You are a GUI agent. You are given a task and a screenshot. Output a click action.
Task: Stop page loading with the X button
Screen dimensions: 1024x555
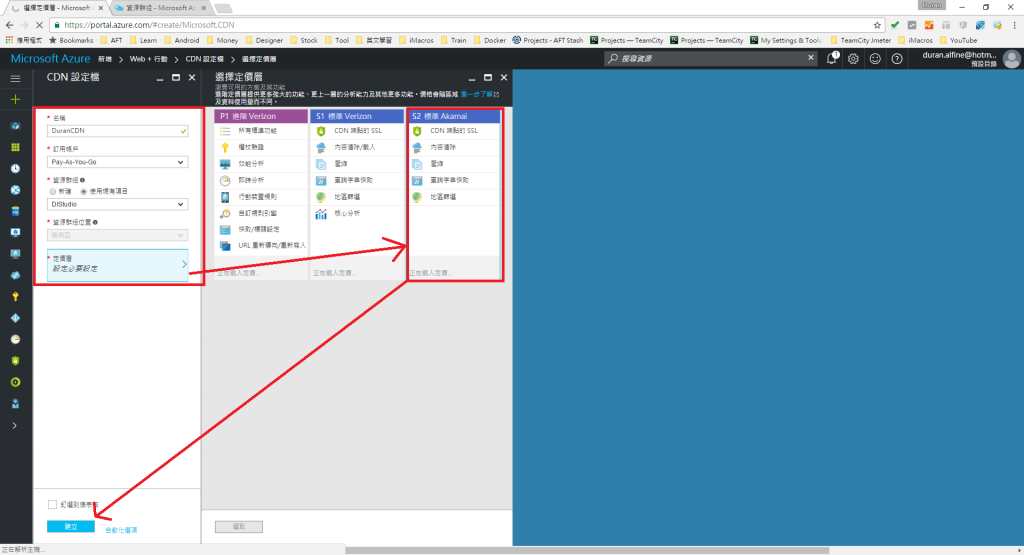39,25
